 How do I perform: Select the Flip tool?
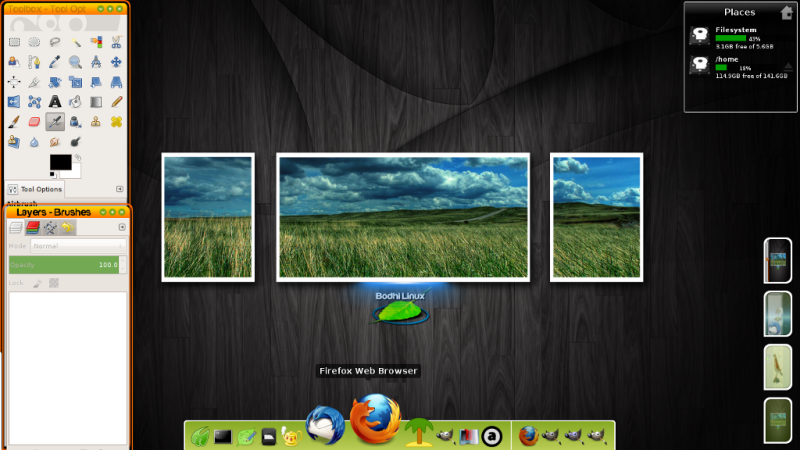coord(14,102)
